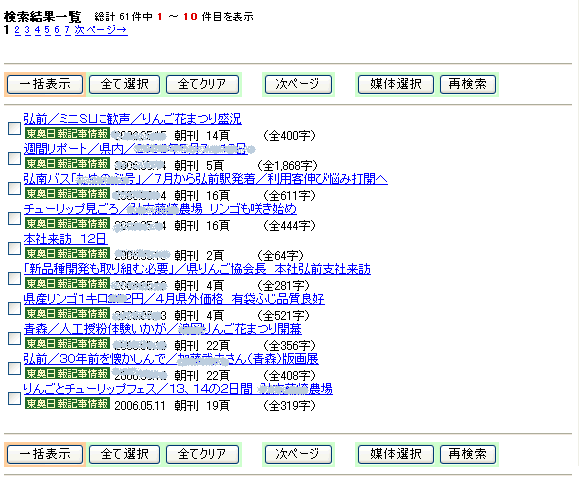Click the bottom 全てクリア button

tap(202, 454)
